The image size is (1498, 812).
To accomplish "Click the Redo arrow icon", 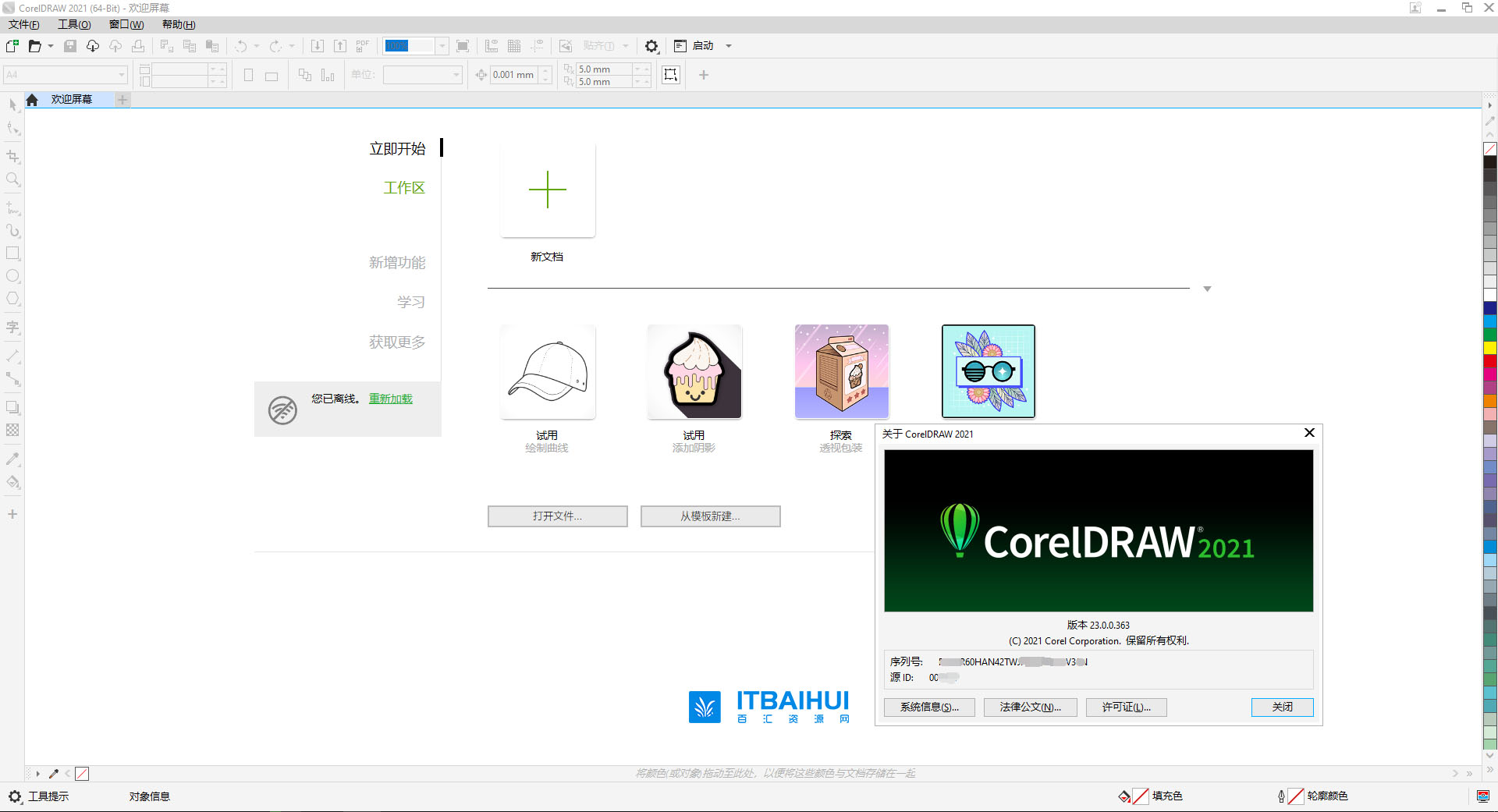I will click(275, 46).
